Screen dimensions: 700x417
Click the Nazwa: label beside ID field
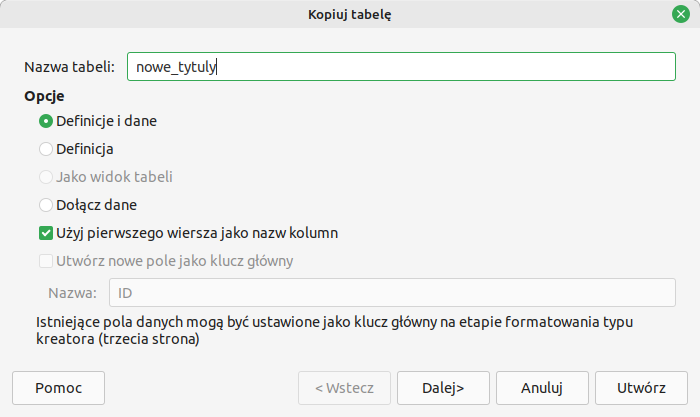click(72, 293)
